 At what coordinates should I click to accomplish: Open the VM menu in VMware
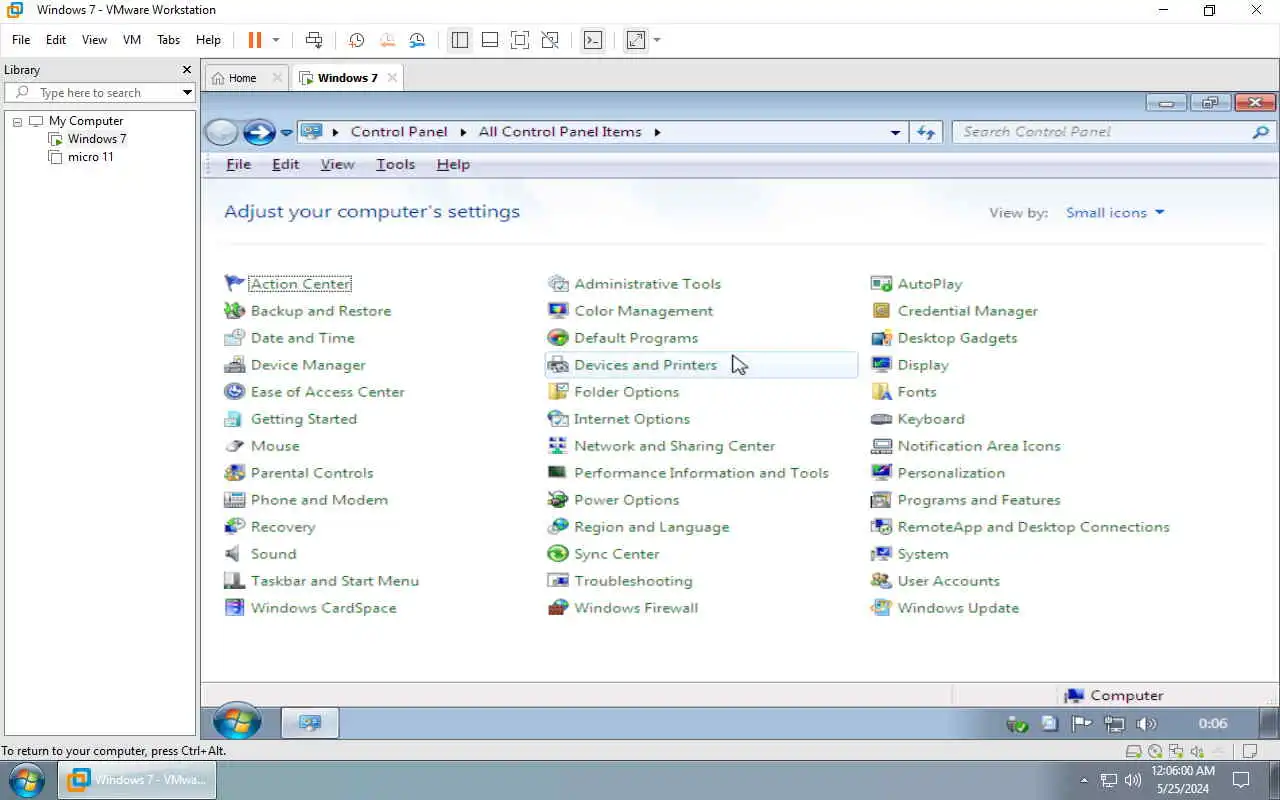tap(132, 40)
